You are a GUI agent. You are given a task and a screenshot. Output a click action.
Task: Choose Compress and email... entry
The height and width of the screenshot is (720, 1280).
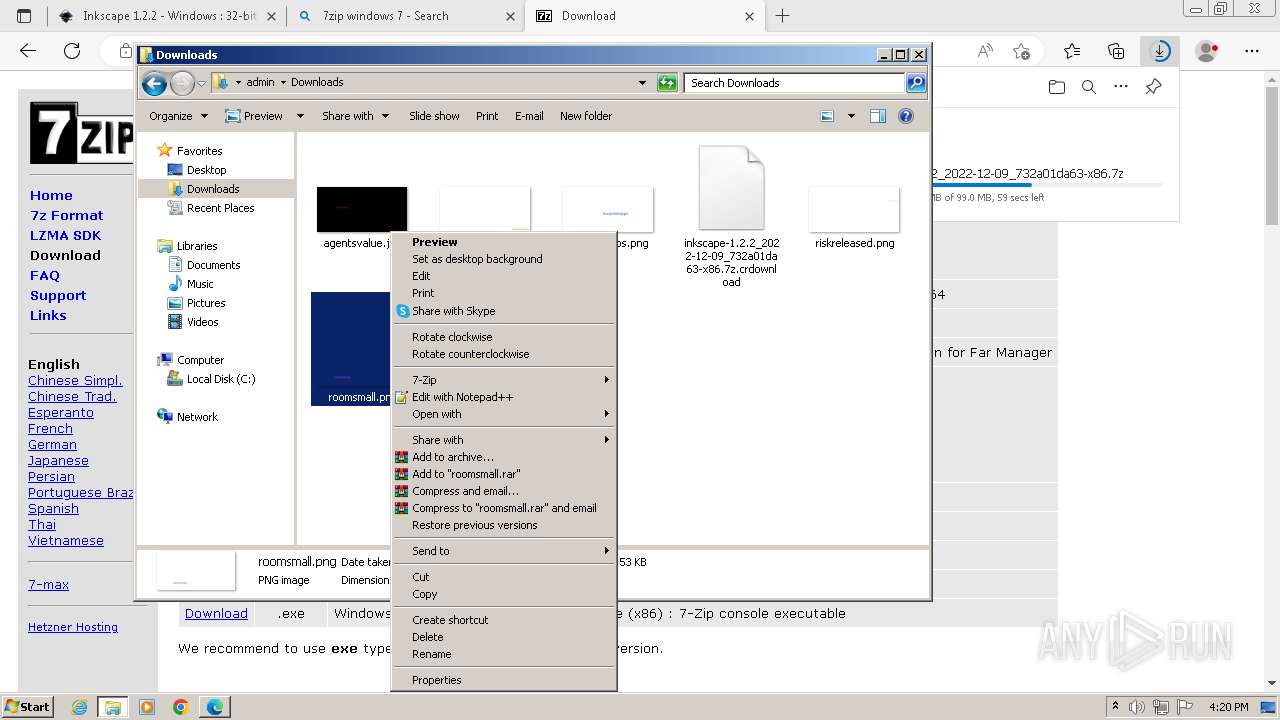503,491
